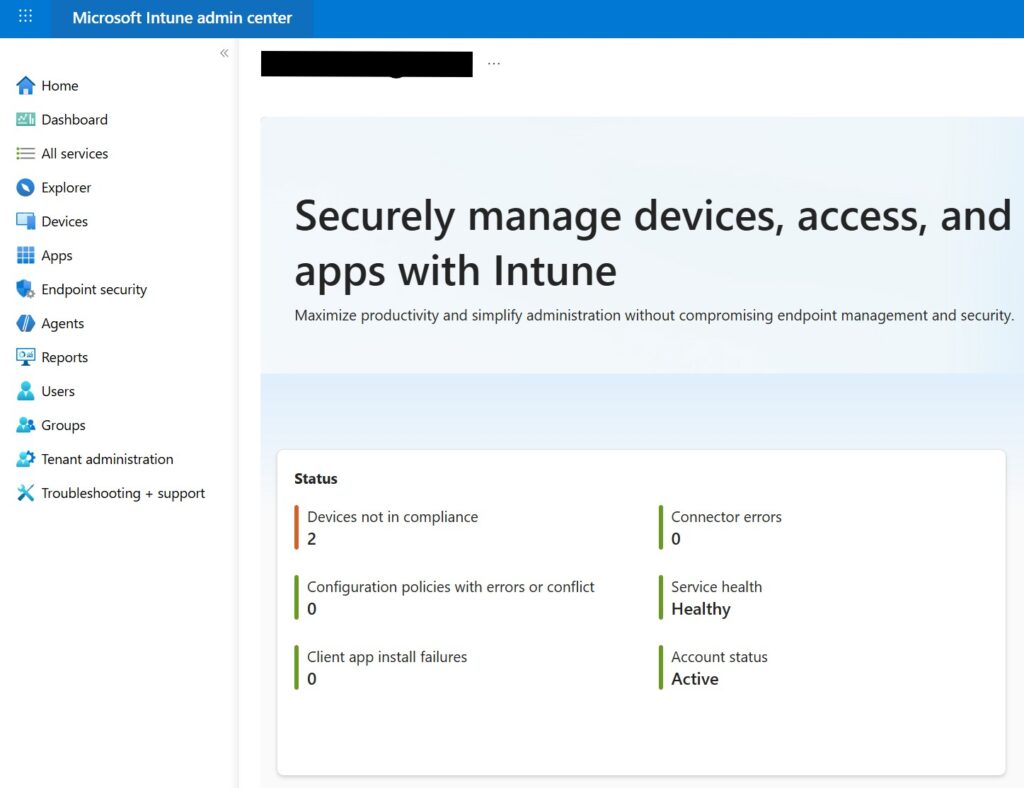Click the Apps grid icon
1024x788 pixels.
[x=26, y=256]
